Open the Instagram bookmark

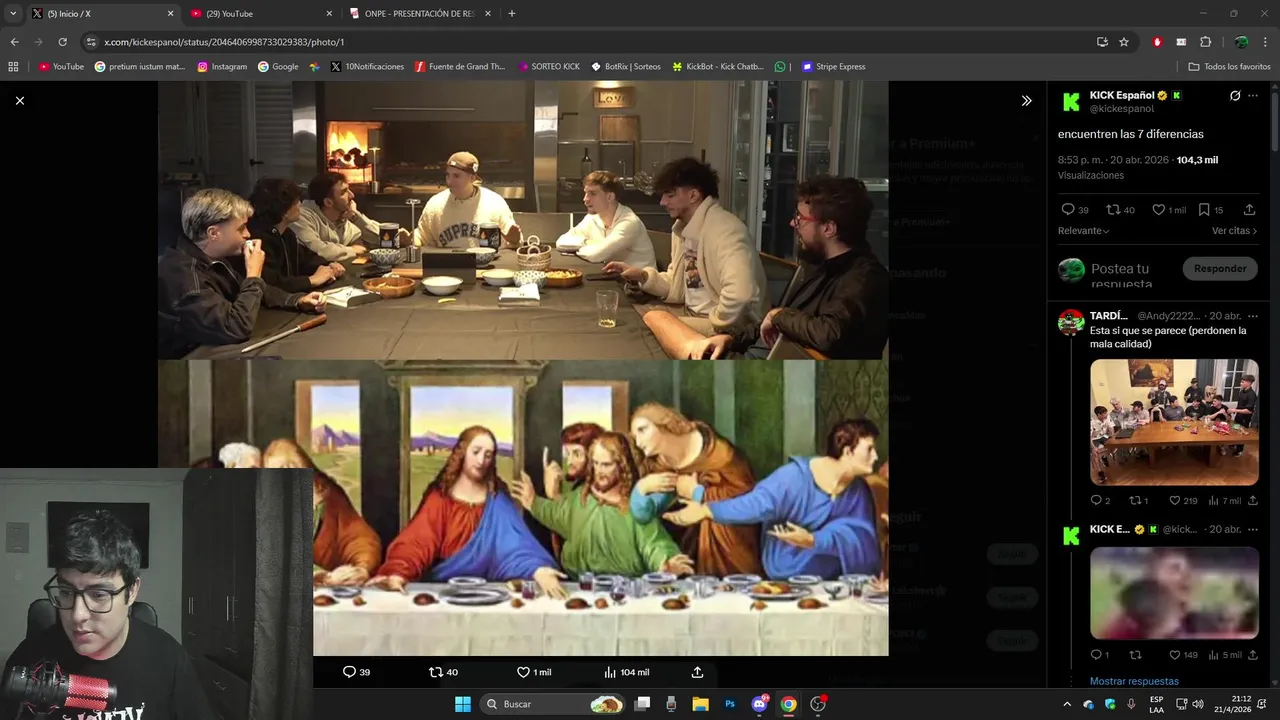[222, 67]
